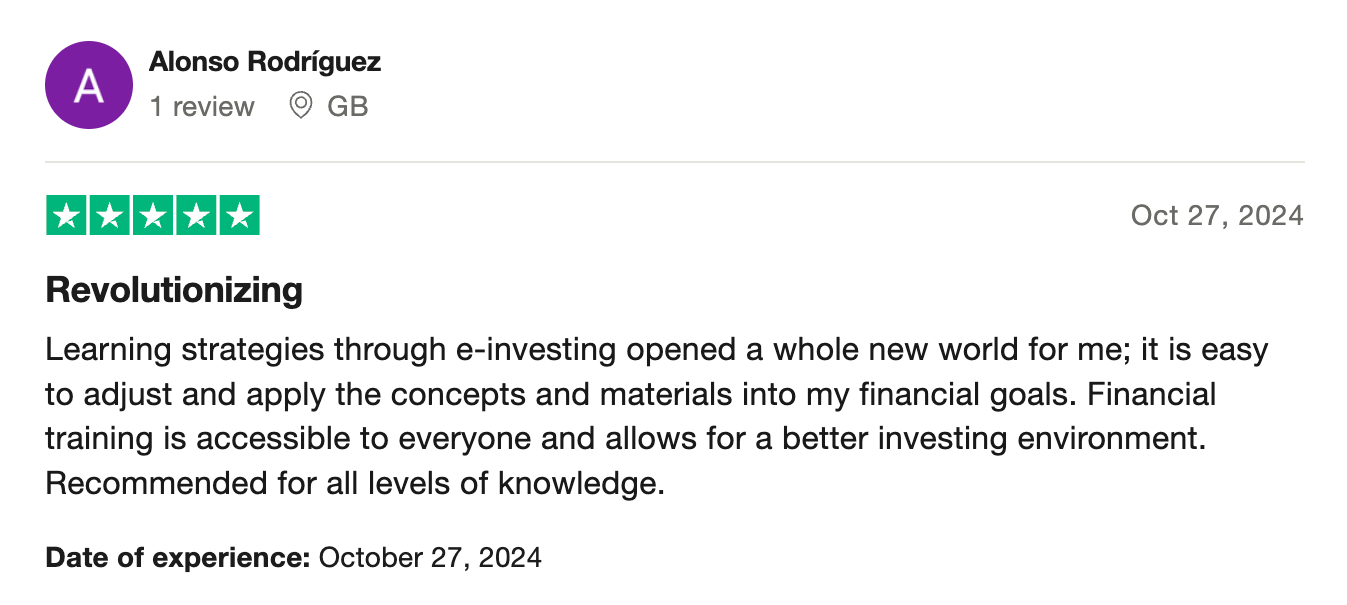Click the 'October 27, 2024' experience date
1347x605 pixels.
(x=430, y=557)
